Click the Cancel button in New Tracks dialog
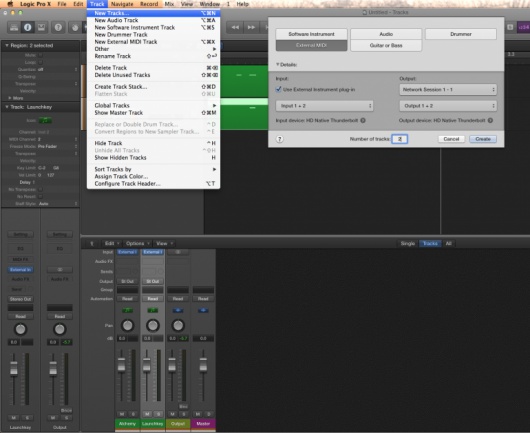530x433 pixels. coord(451,139)
